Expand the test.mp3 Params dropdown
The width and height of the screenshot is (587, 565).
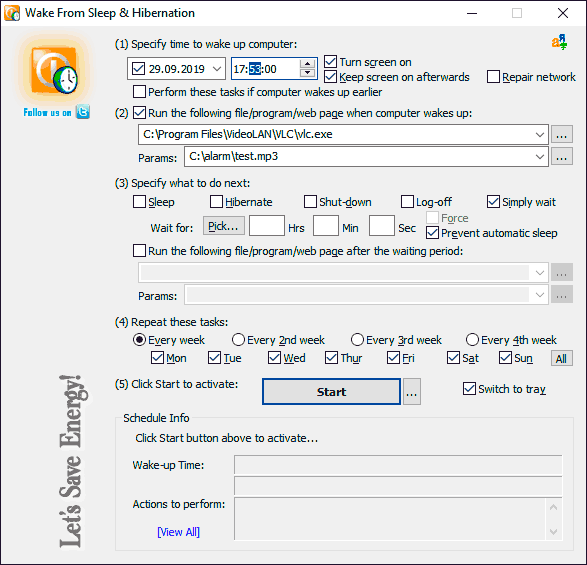539,157
